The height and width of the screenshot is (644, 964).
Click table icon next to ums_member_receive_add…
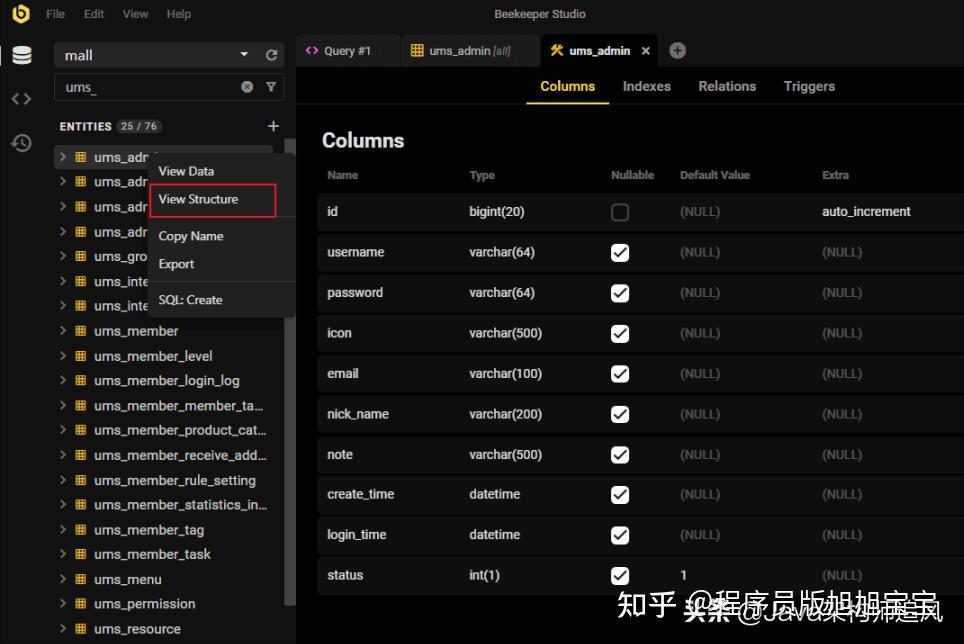point(81,455)
